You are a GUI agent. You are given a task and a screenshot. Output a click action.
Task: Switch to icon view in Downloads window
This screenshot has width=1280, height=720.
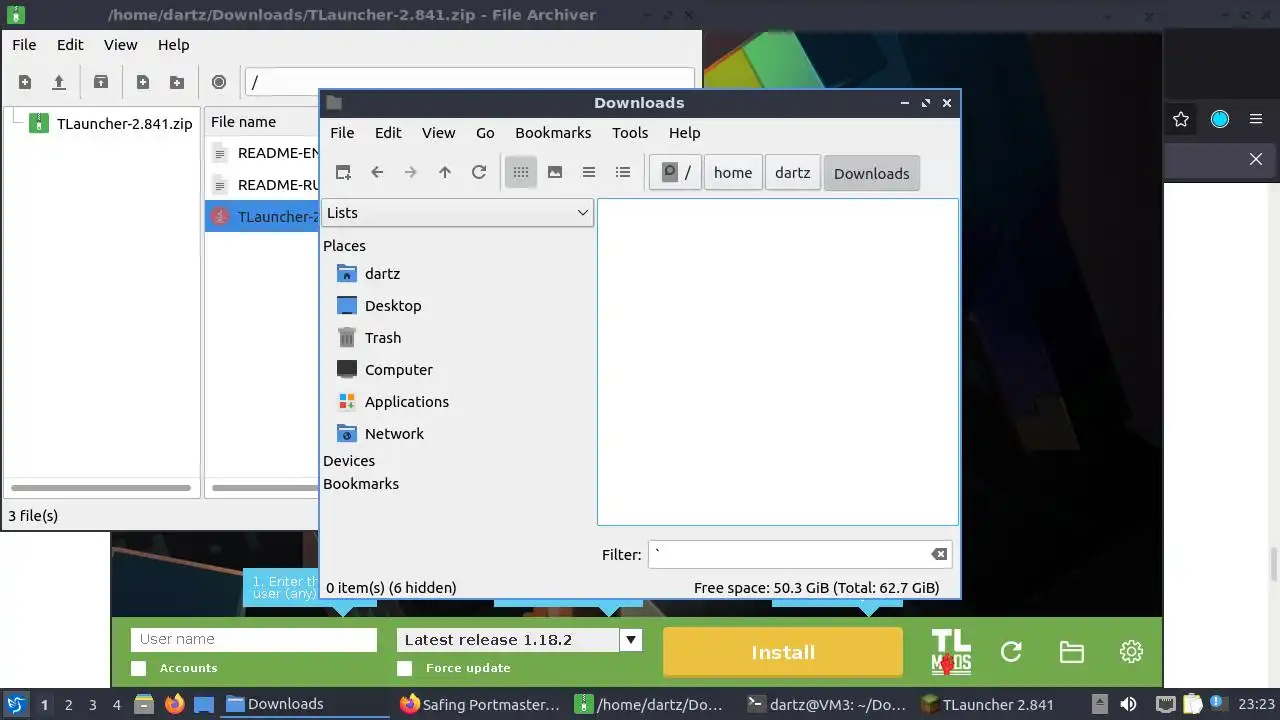(521, 172)
